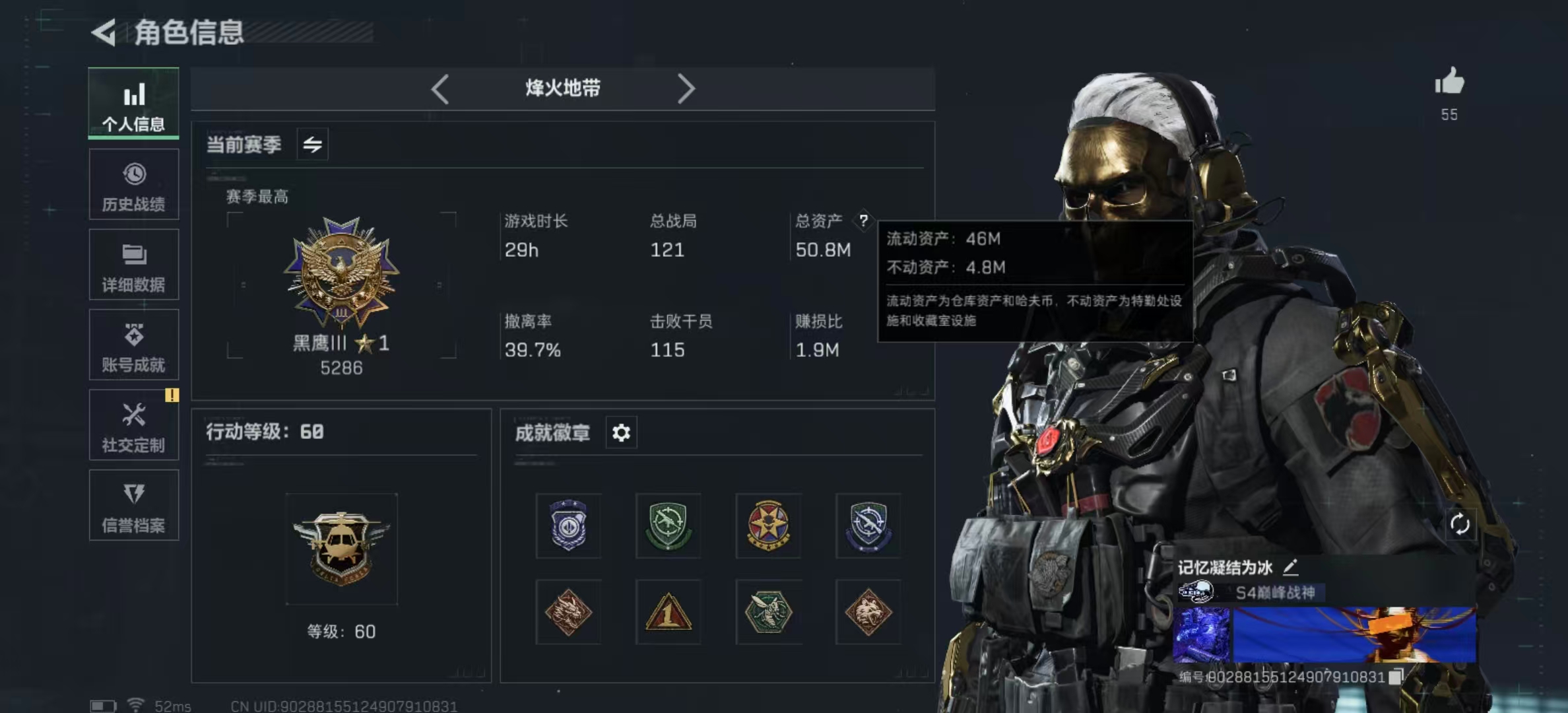Click the 总资产 question mark help icon
The height and width of the screenshot is (713, 1568).
point(863,221)
